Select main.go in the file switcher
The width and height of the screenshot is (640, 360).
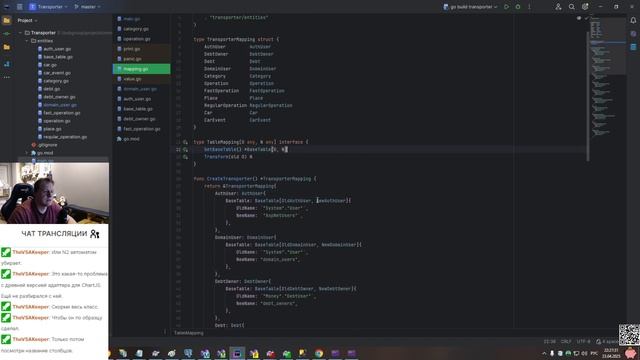[x=142, y=19]
